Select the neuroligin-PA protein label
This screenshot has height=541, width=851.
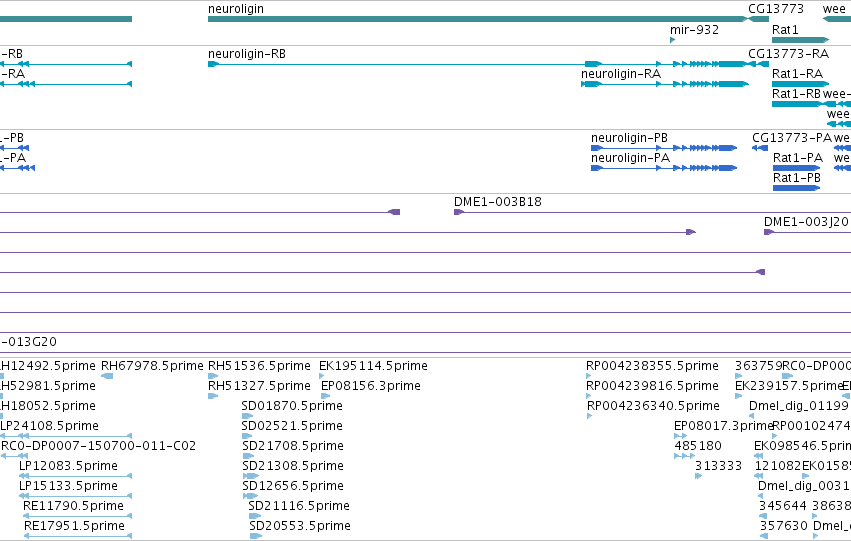(630, 158)
